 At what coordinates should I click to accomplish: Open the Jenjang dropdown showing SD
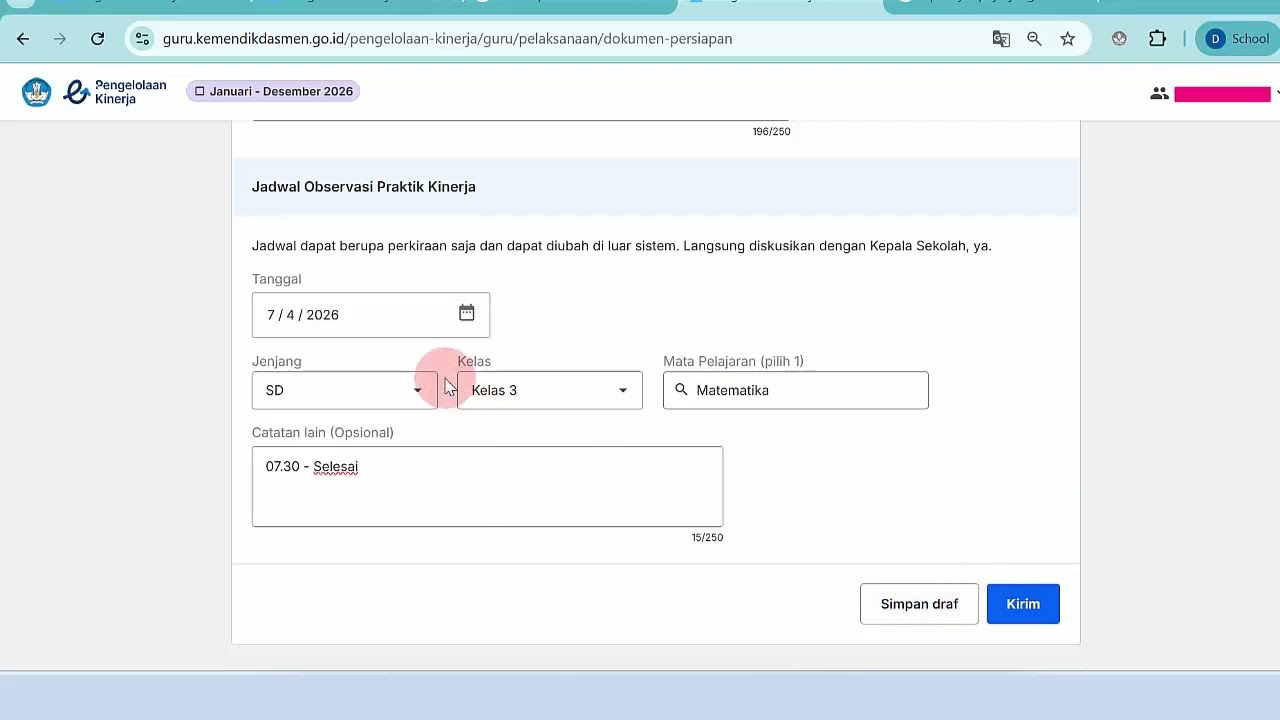(345, 390)
